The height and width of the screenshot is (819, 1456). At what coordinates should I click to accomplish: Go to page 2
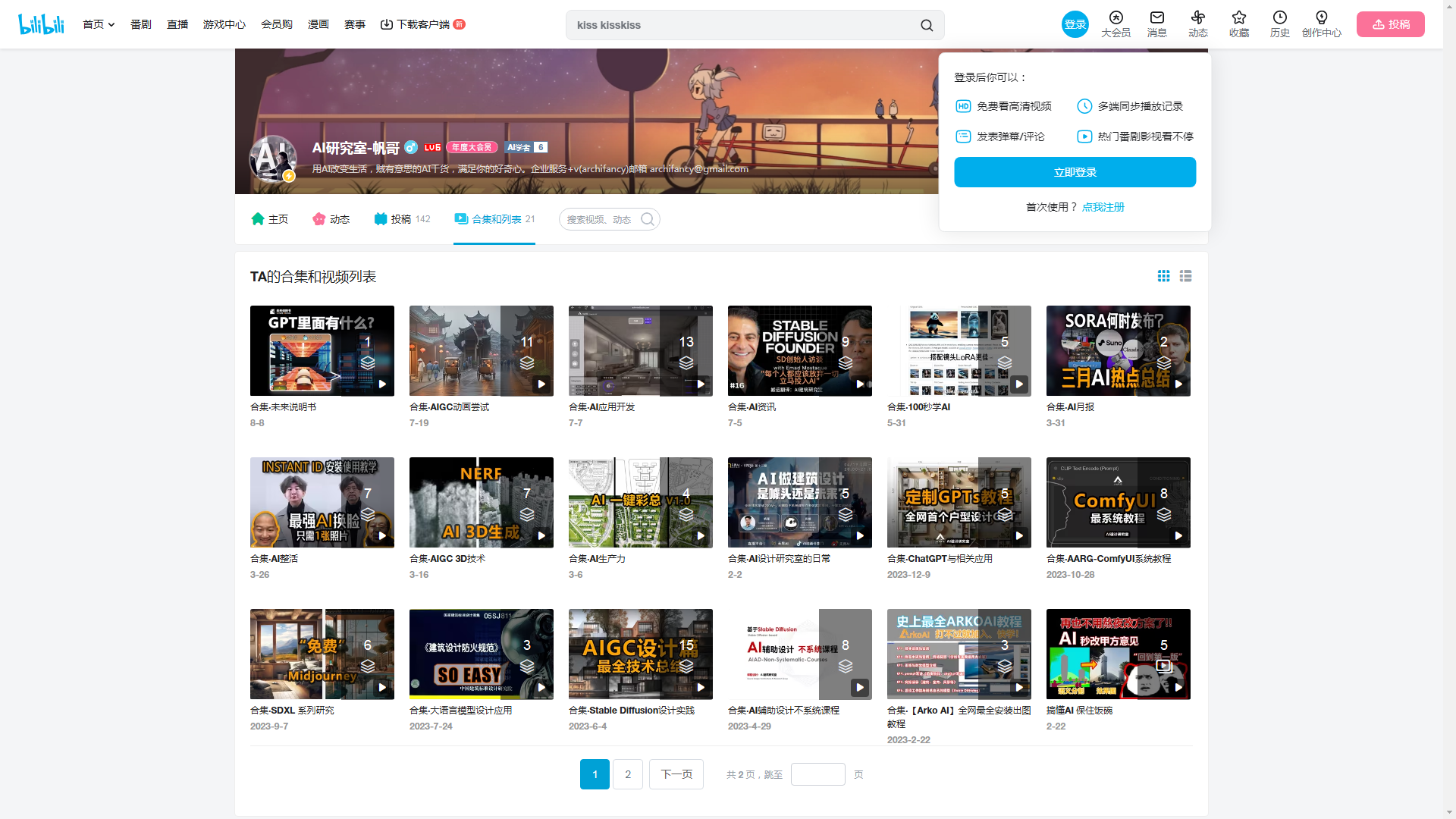(628, 774)
